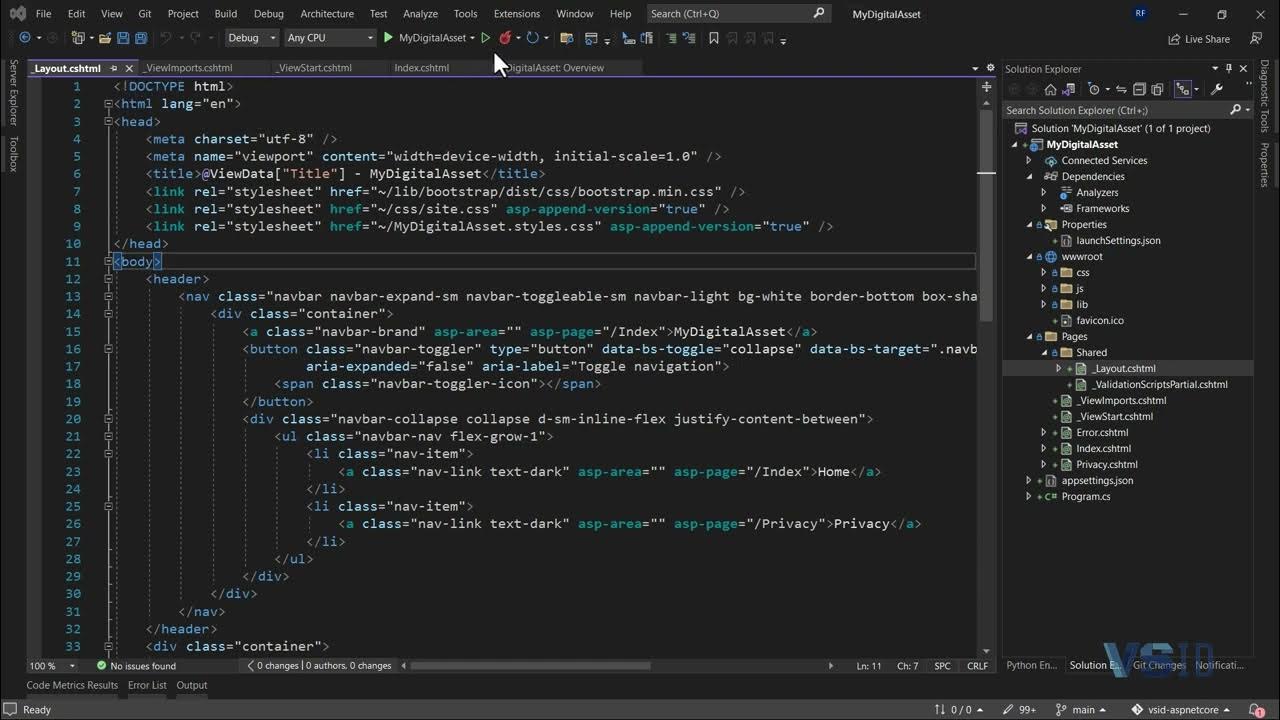Click the Solution Explorer search magnifier icon

point(1236,110)
